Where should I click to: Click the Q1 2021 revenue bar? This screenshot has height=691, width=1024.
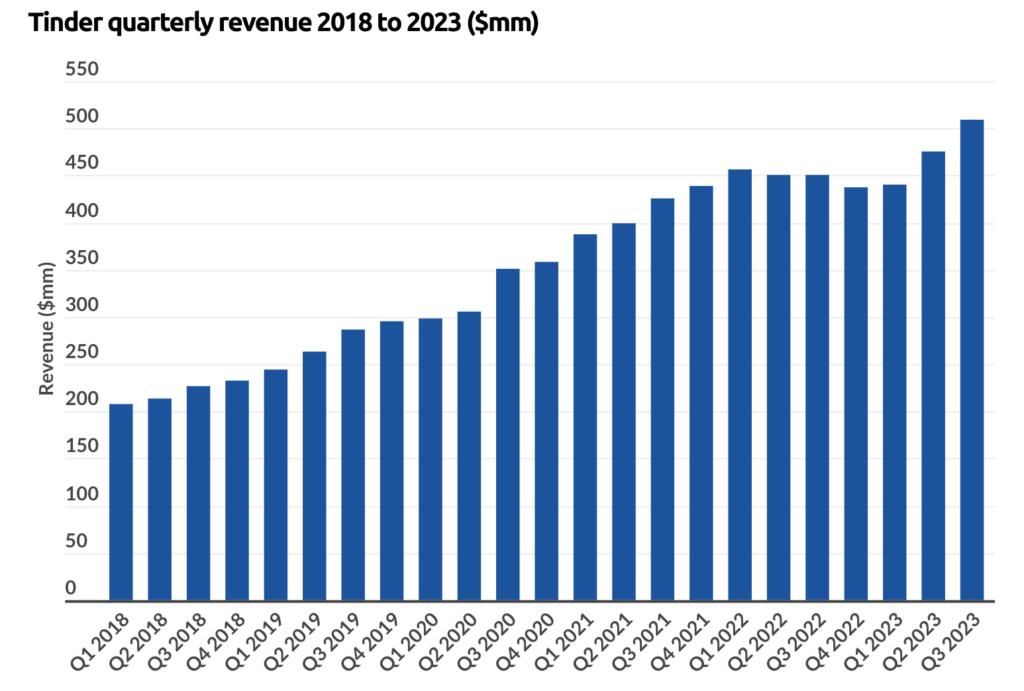coord(585,417)
